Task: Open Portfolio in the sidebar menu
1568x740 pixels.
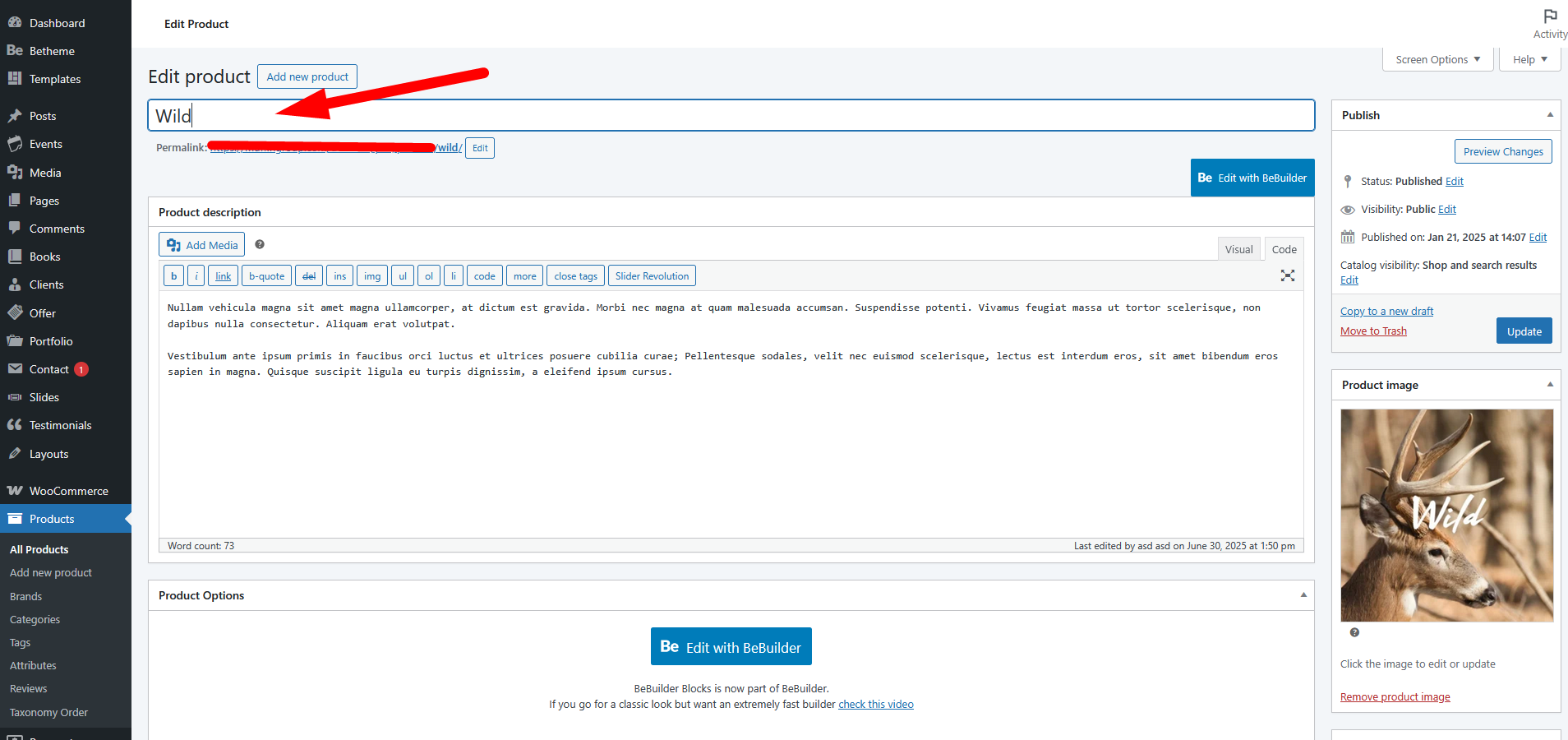Action: pyautogui.click(x=51, y=341)
